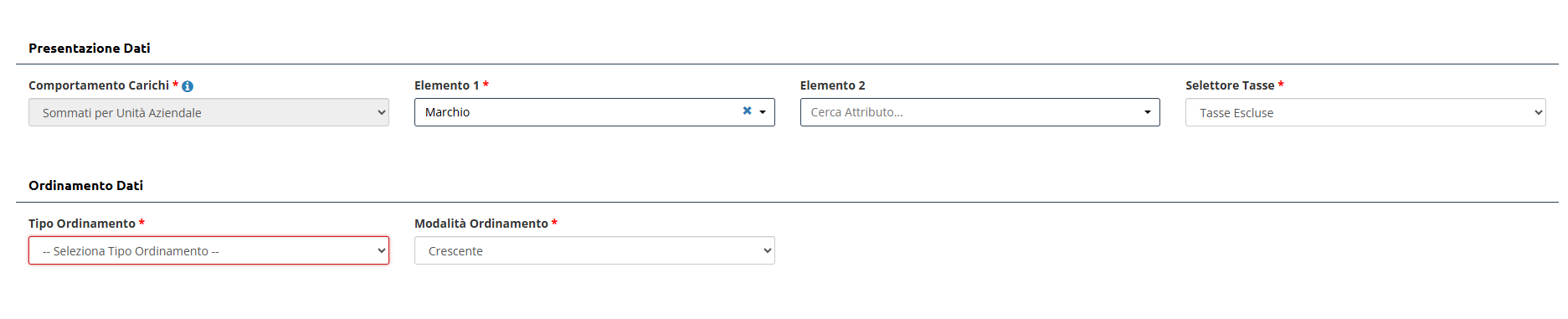Open the Sommati per Unità Aziendale dropdown
The height and width of the screenshot is (319, 1568).
(208, 112)
